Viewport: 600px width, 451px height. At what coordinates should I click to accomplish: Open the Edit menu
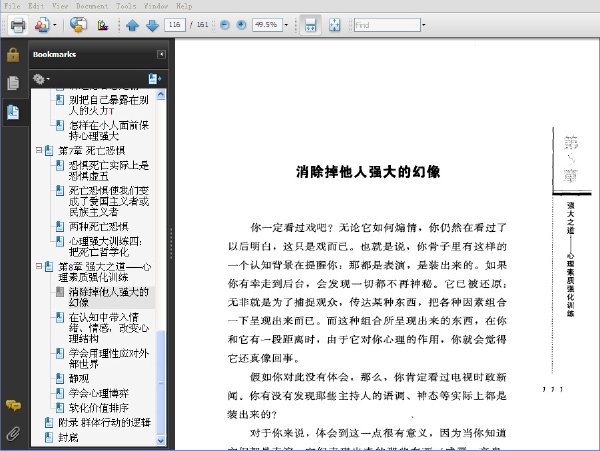pyautogui.click(x=36, y=6)
